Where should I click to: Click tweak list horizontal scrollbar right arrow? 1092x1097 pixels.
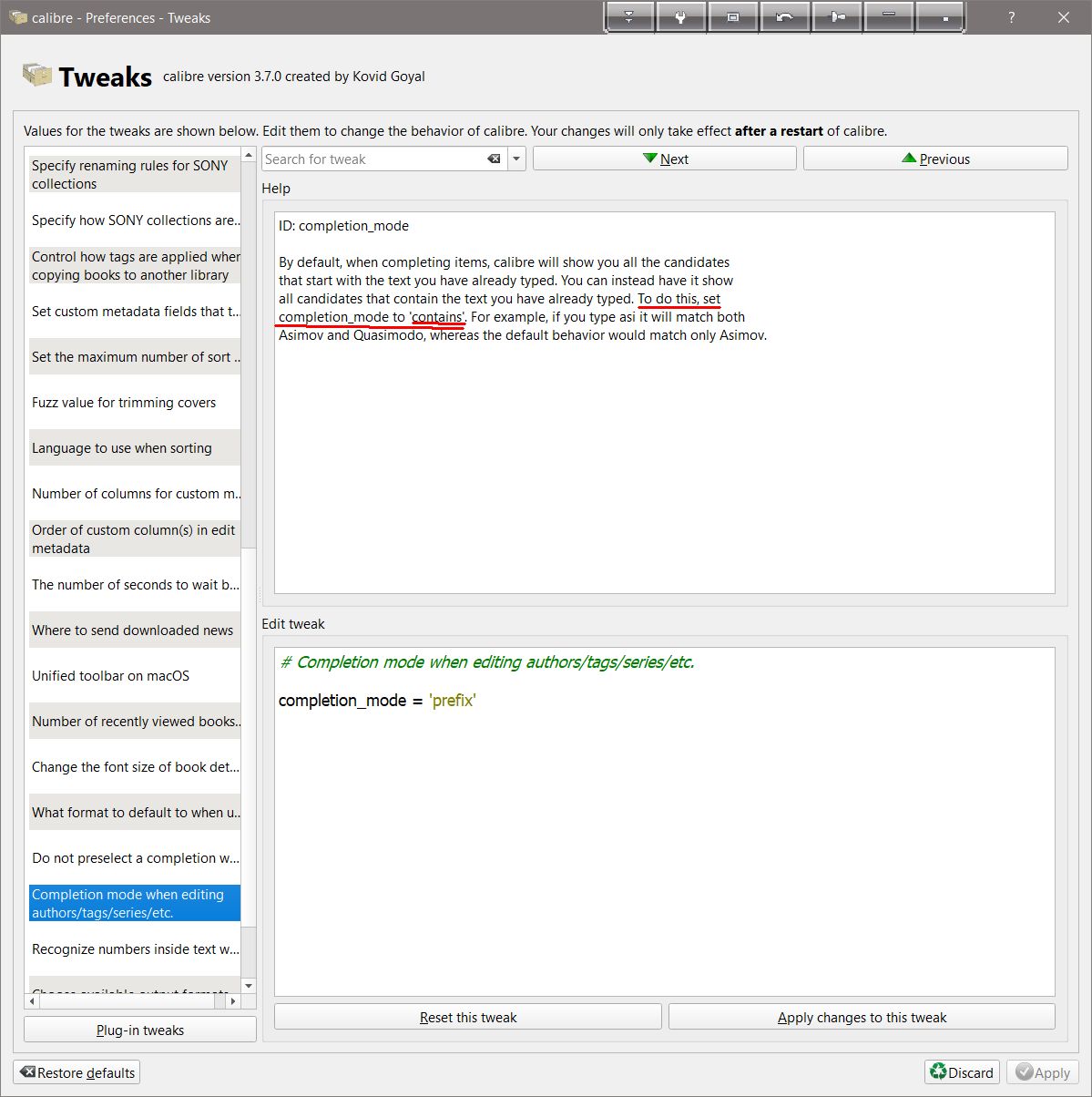click(x=233, y=1000)
